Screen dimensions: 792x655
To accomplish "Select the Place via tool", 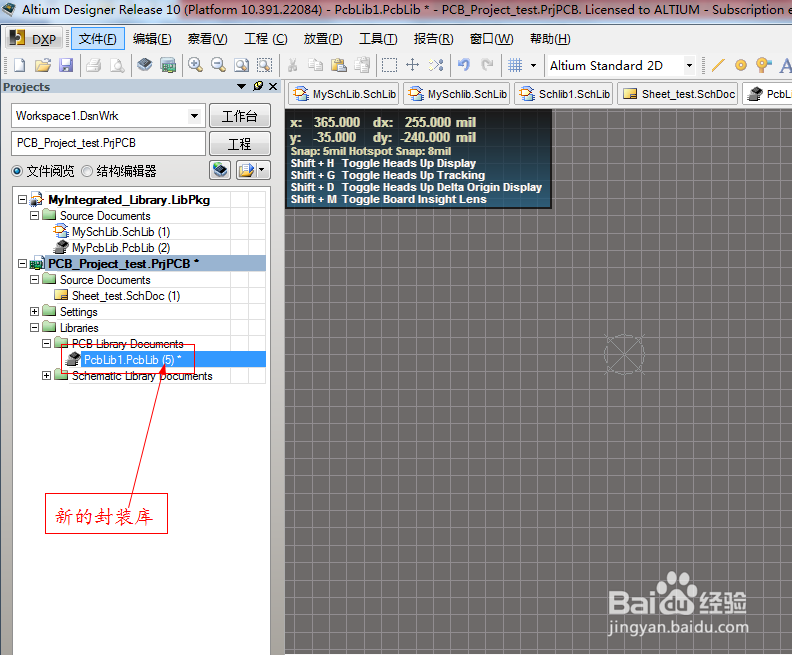I will (764, 65).
